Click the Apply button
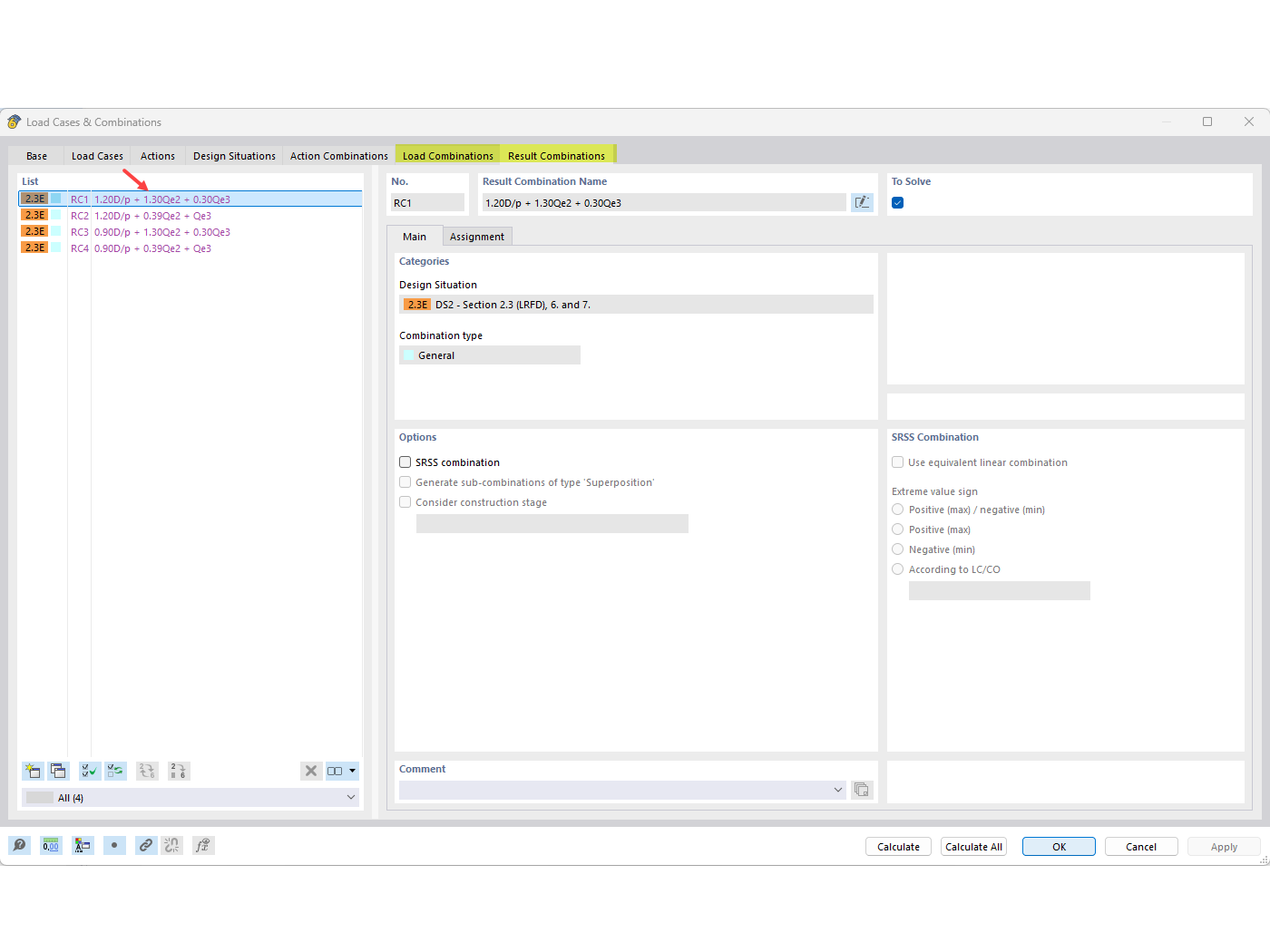The height and width of the screenshot is (952, 1270). [x=1224, y=847]
